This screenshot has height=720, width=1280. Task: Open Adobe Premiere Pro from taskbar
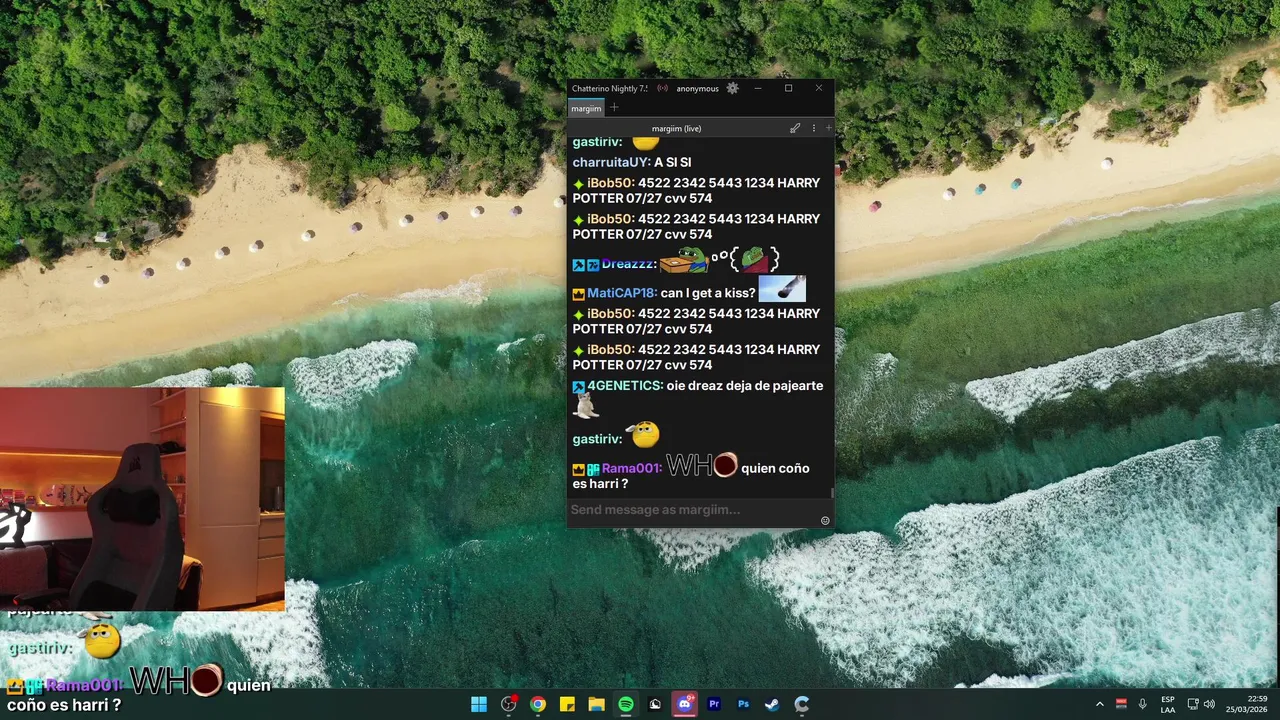pyautogui.click(x=714, y=704)
